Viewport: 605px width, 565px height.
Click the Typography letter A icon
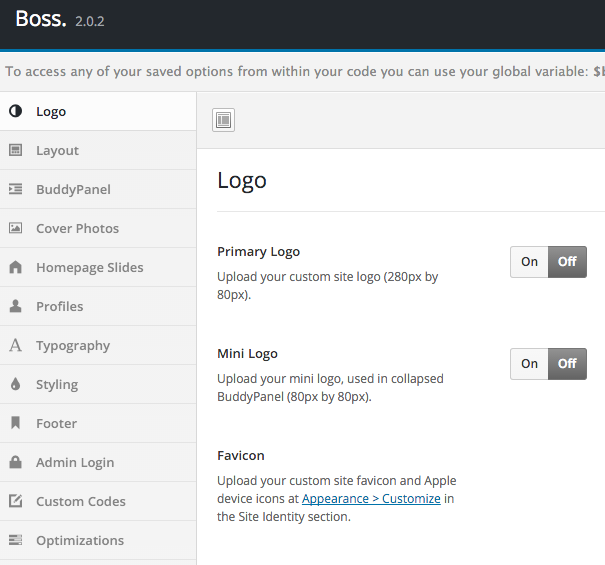(x=15, y=345)
